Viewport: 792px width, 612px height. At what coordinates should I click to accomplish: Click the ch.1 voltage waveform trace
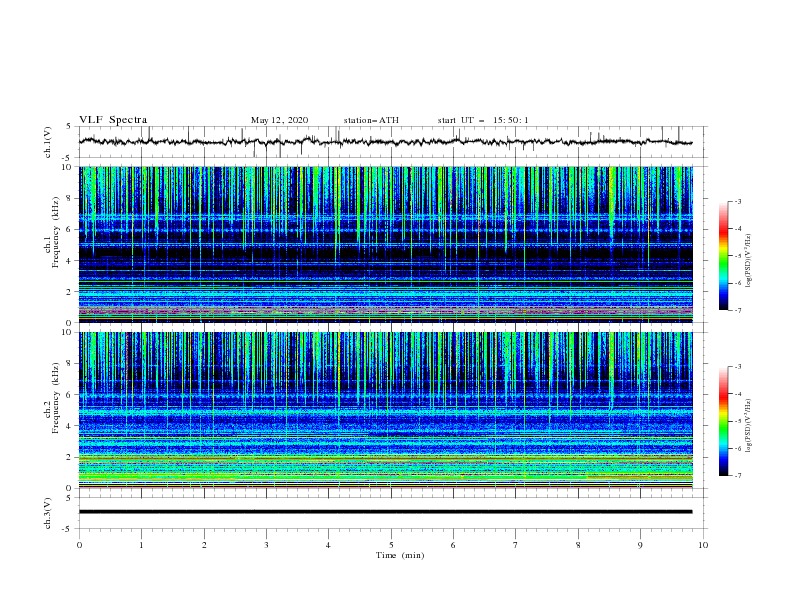pos(385,142)
